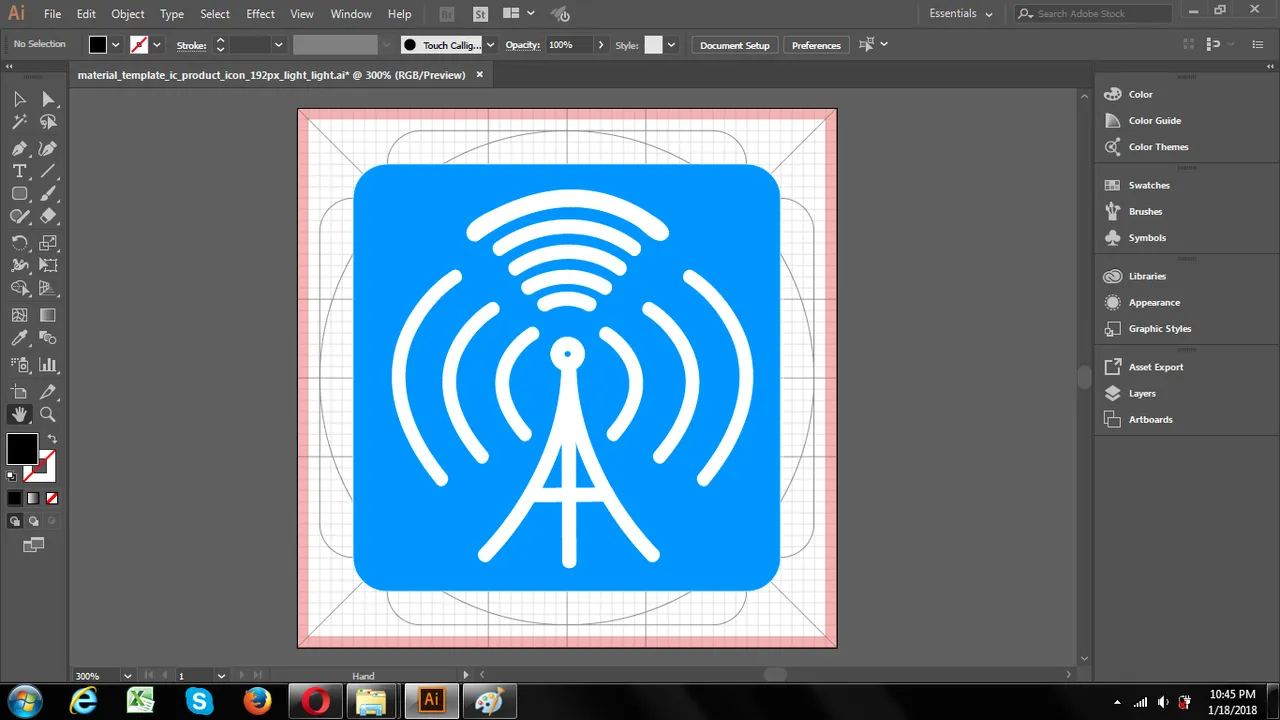
Task: Open Adobe Bridge via Br icon
Action: click(x=447, y=14)
